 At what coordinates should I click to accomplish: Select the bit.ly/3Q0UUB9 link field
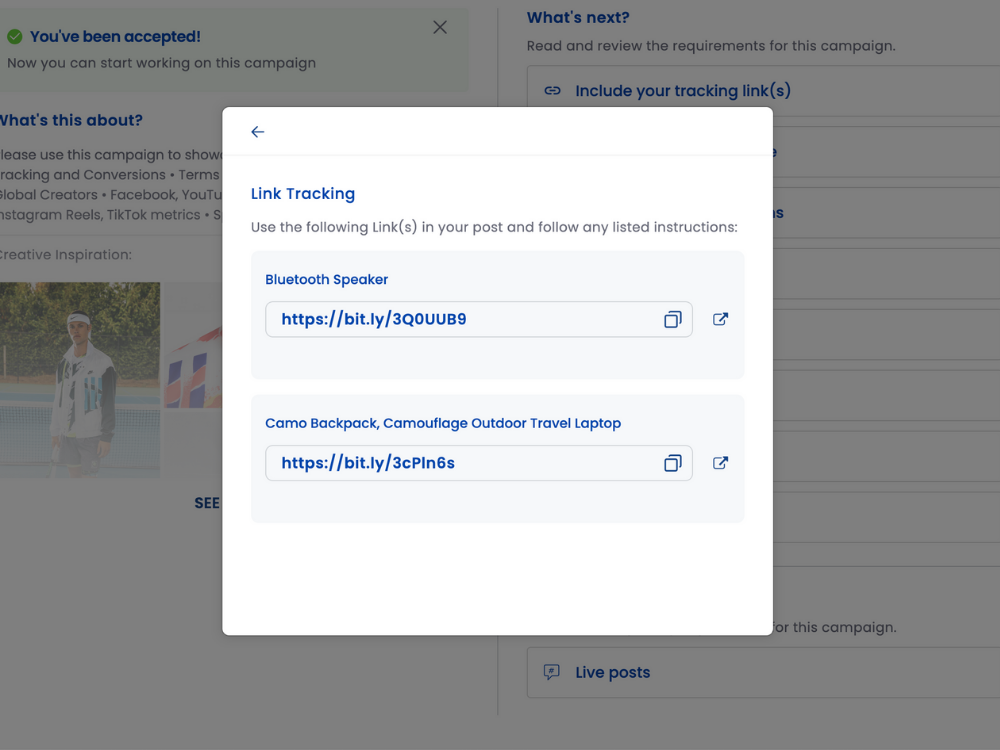(460, 320)
